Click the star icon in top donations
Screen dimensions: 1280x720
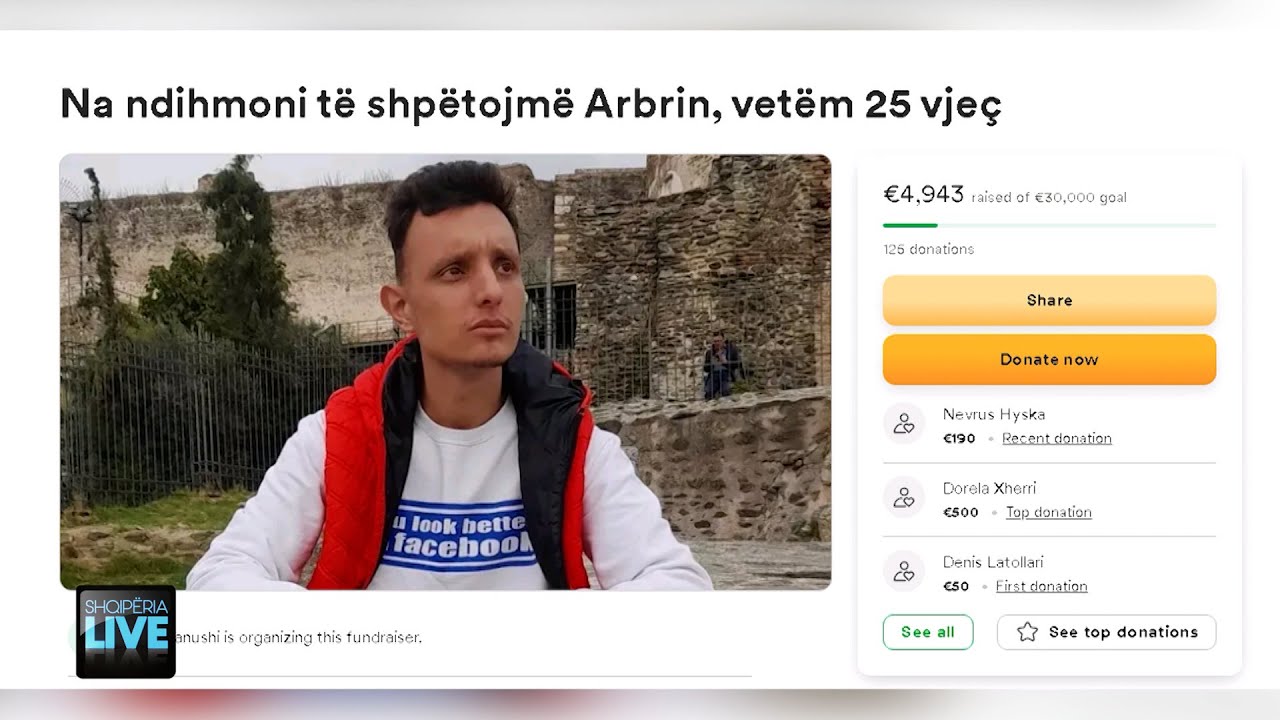[1027, 632]
